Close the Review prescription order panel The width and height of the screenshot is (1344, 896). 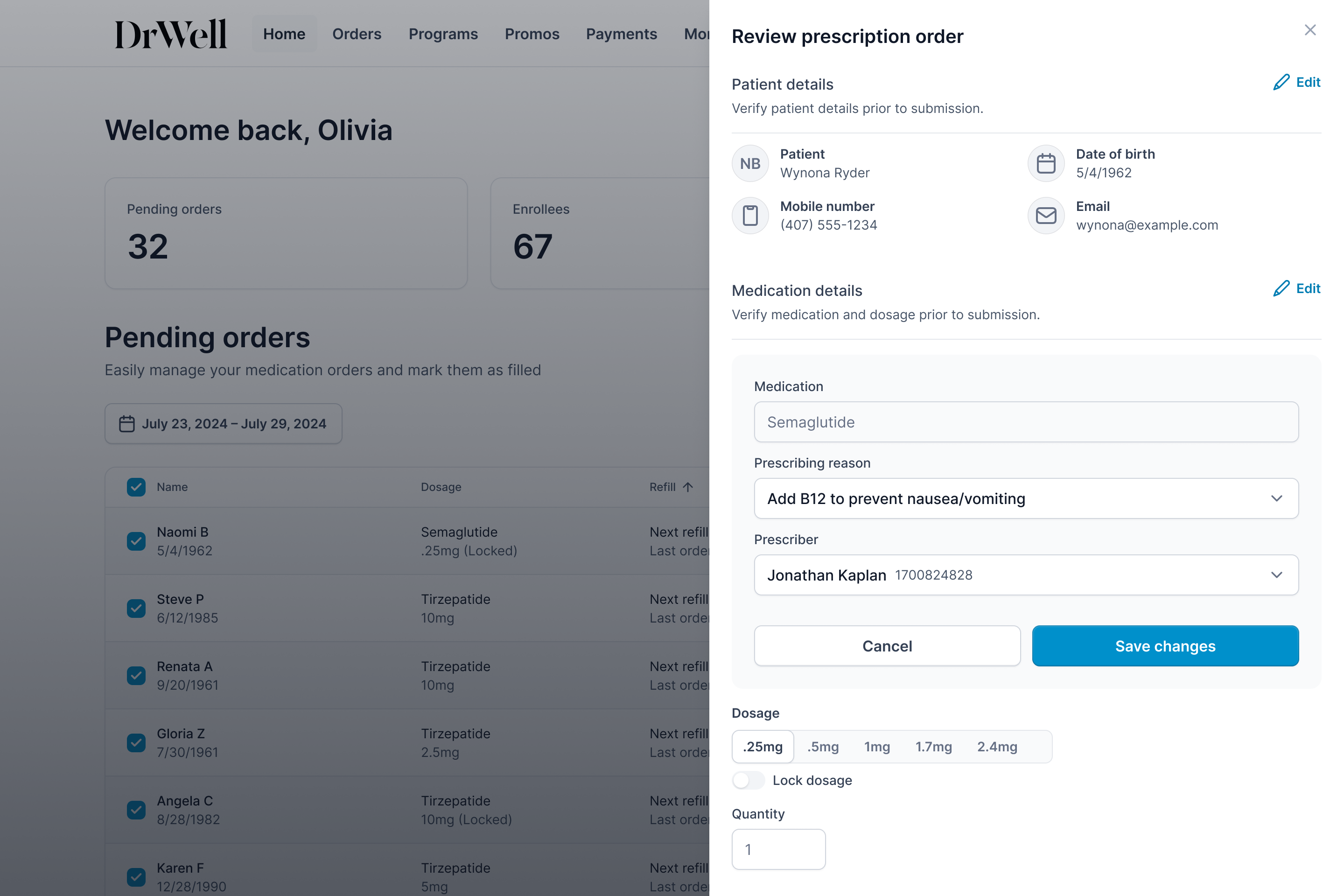pos(1310,30)
